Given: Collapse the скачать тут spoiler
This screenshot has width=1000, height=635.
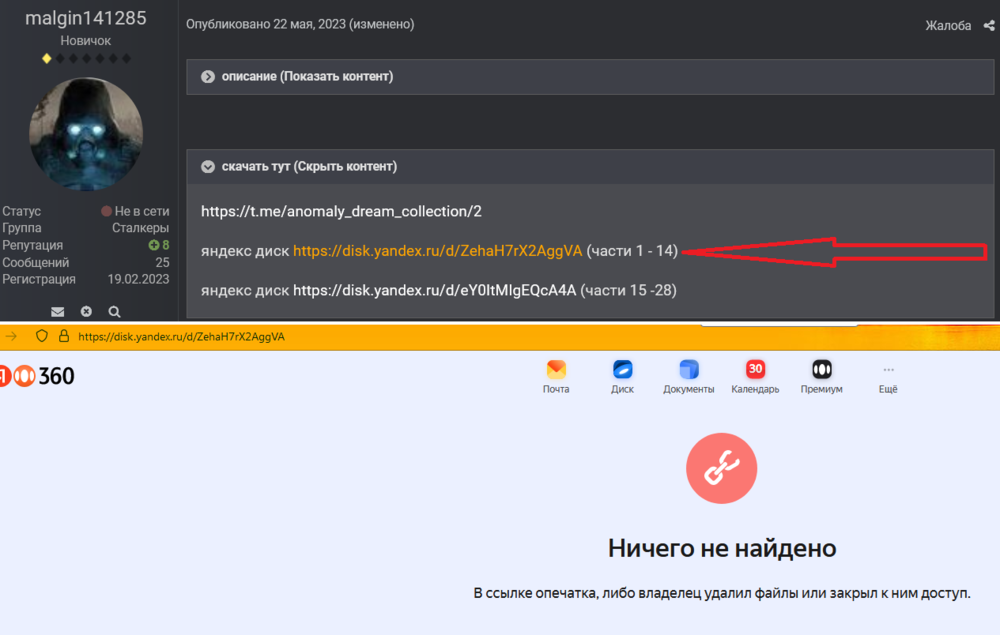Looking at the screenshot, I should pyautogui.click(x=590, y=167).
